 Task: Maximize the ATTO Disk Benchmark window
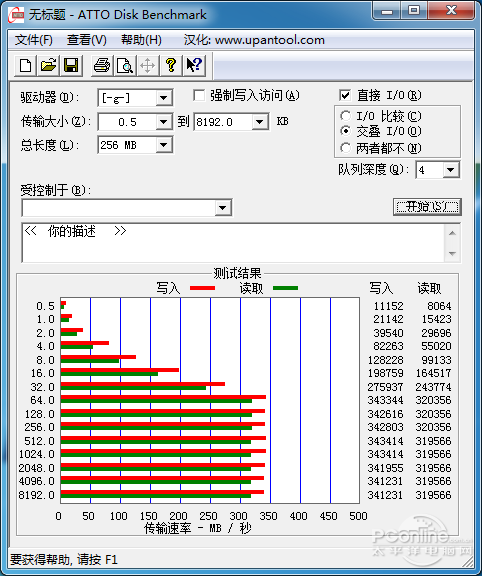click(x=414, y=11)
